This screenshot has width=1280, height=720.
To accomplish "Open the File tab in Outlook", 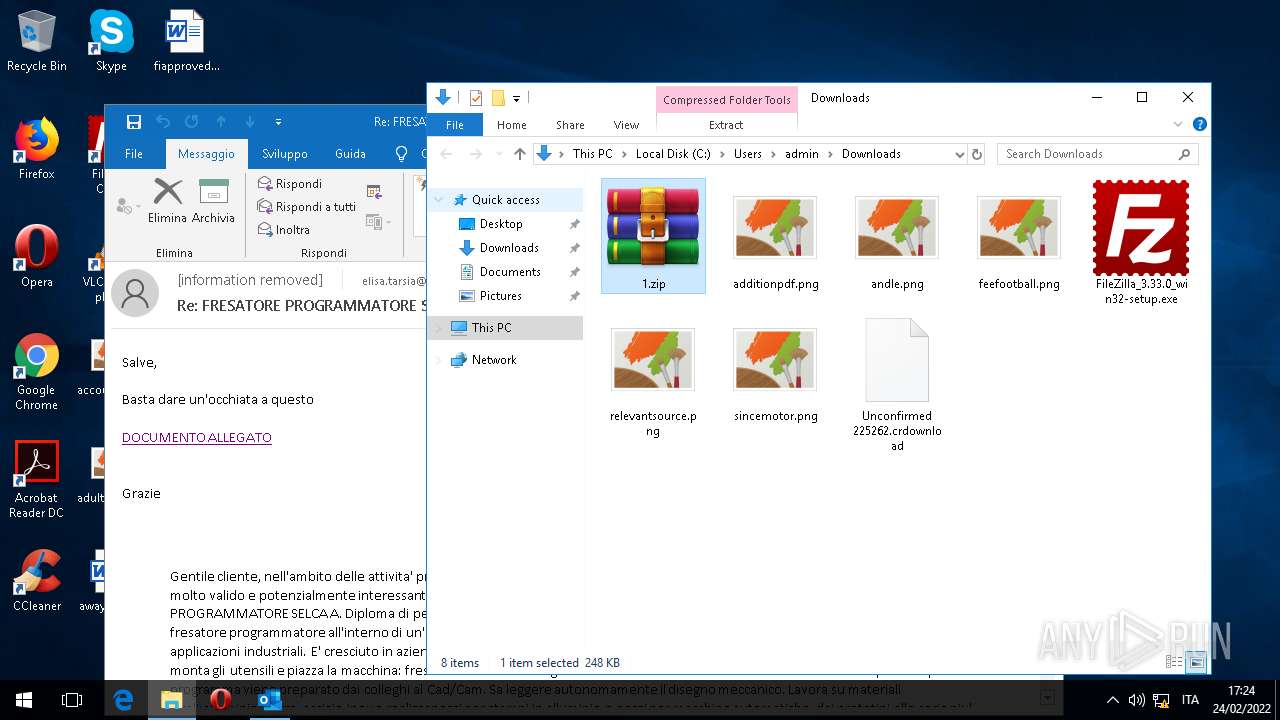I will [134, 154].
